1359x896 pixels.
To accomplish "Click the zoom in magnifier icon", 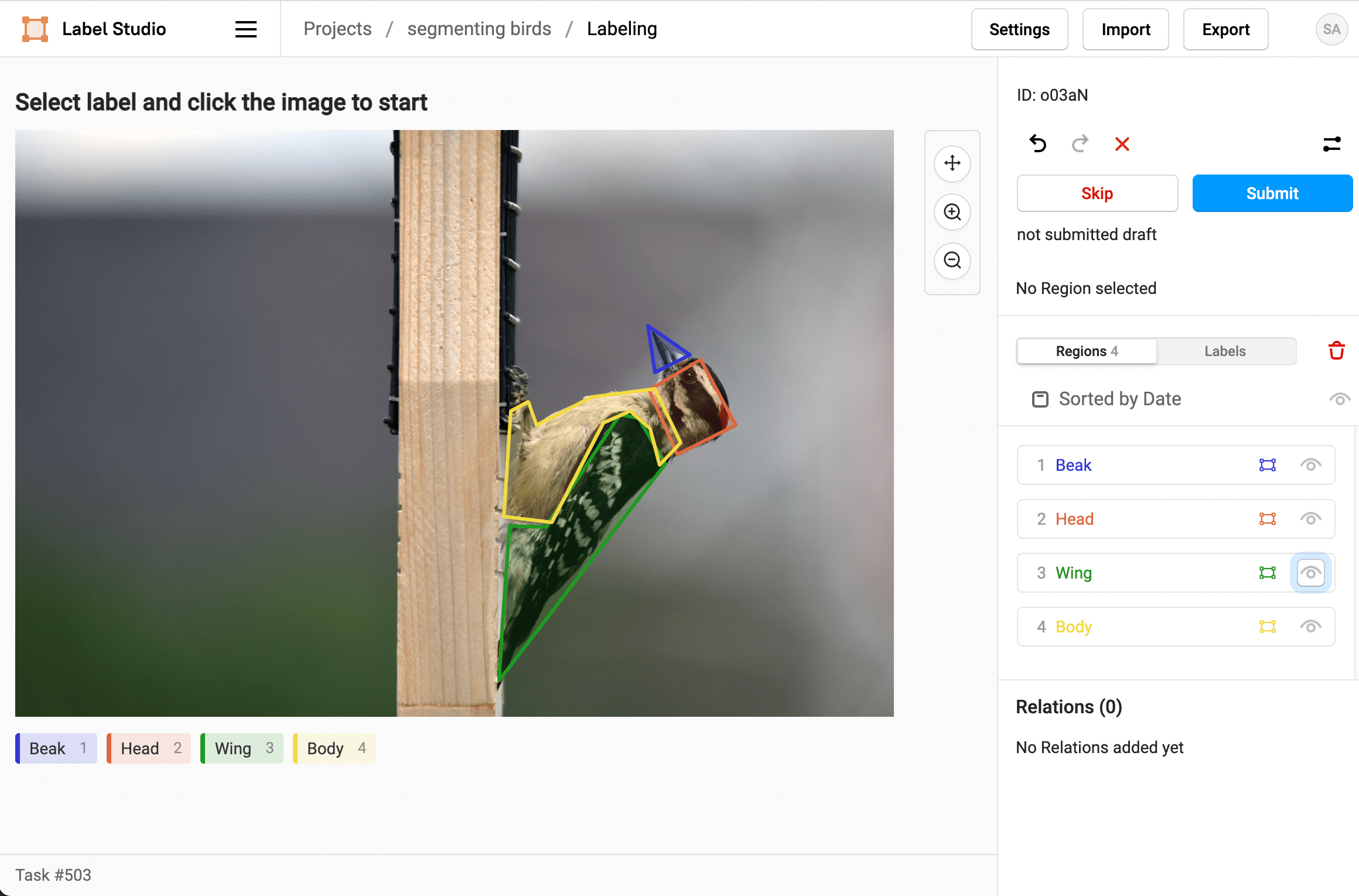I will click(x=951, y=211).
